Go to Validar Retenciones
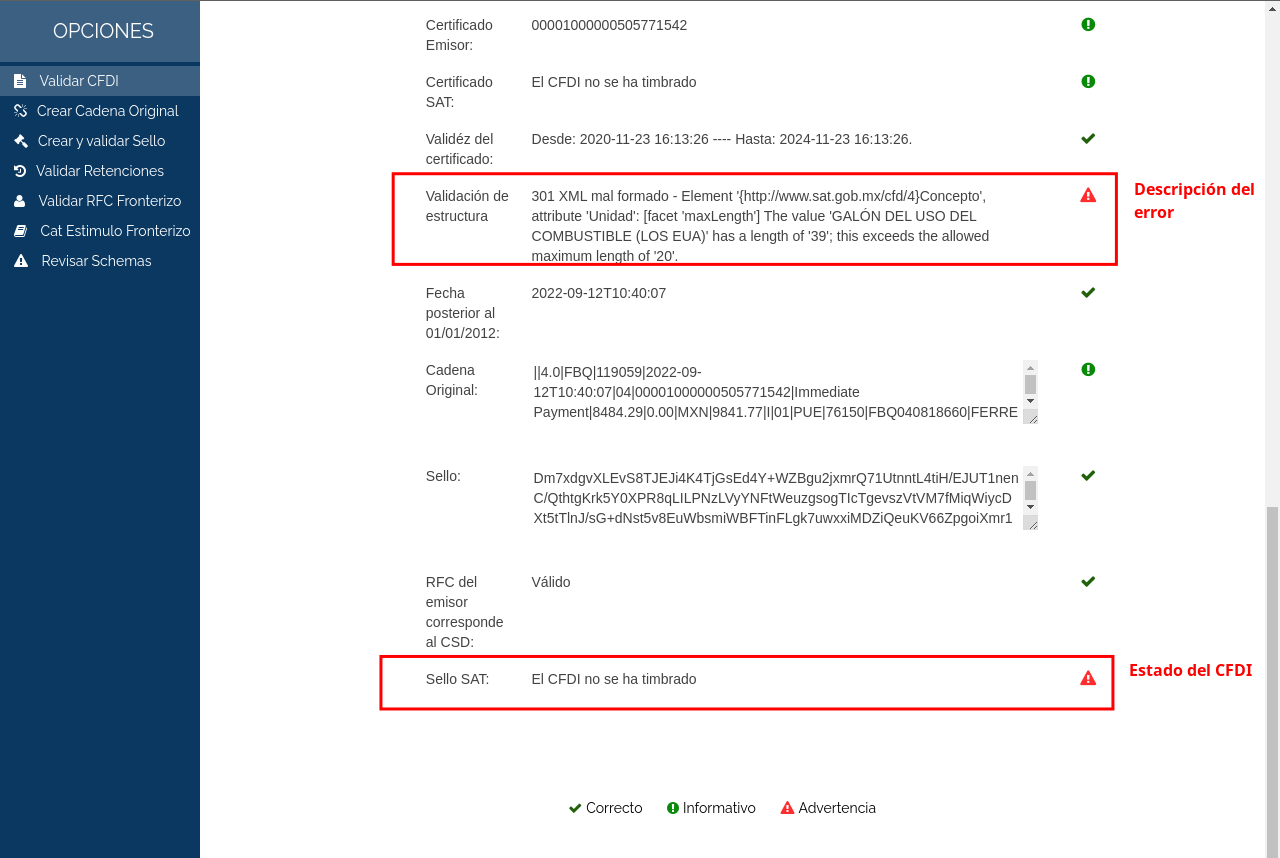 [100, 171]
